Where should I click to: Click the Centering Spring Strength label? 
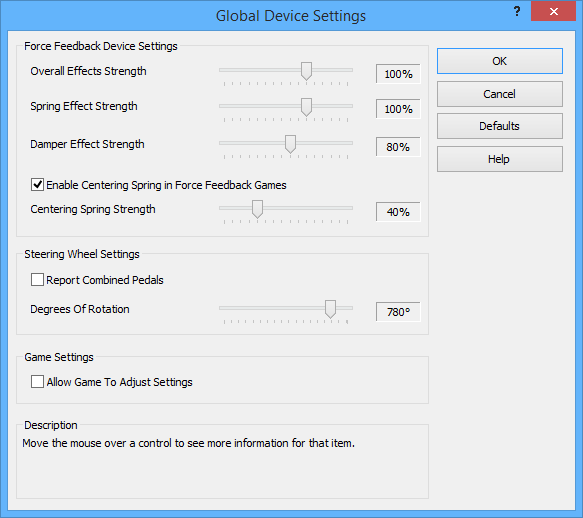point(93,209)
